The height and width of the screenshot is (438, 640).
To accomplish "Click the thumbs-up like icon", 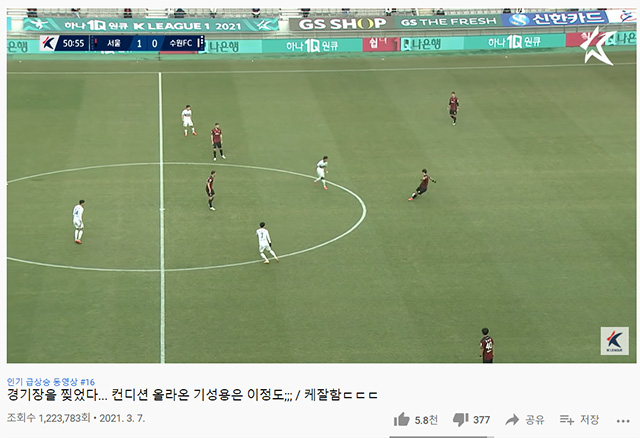I will coord(401,419).
